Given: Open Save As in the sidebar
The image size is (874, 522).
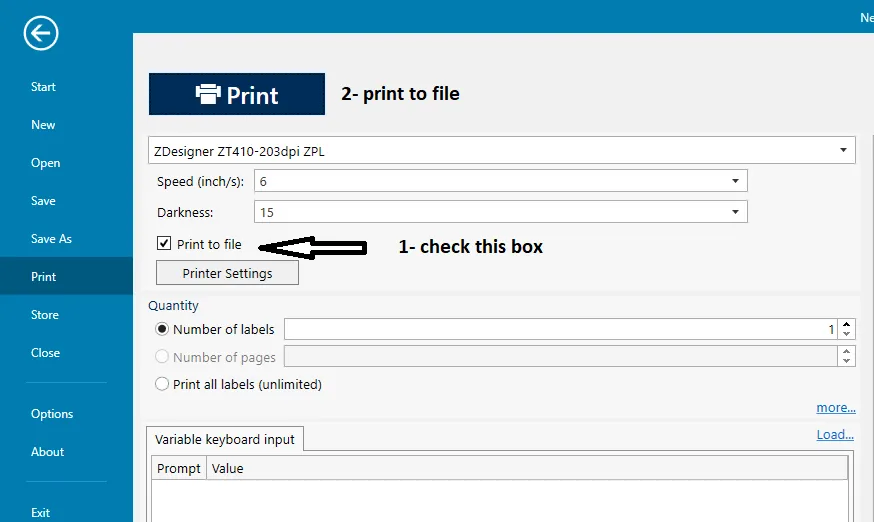Looking at the screenshot, I should [51, 239].
